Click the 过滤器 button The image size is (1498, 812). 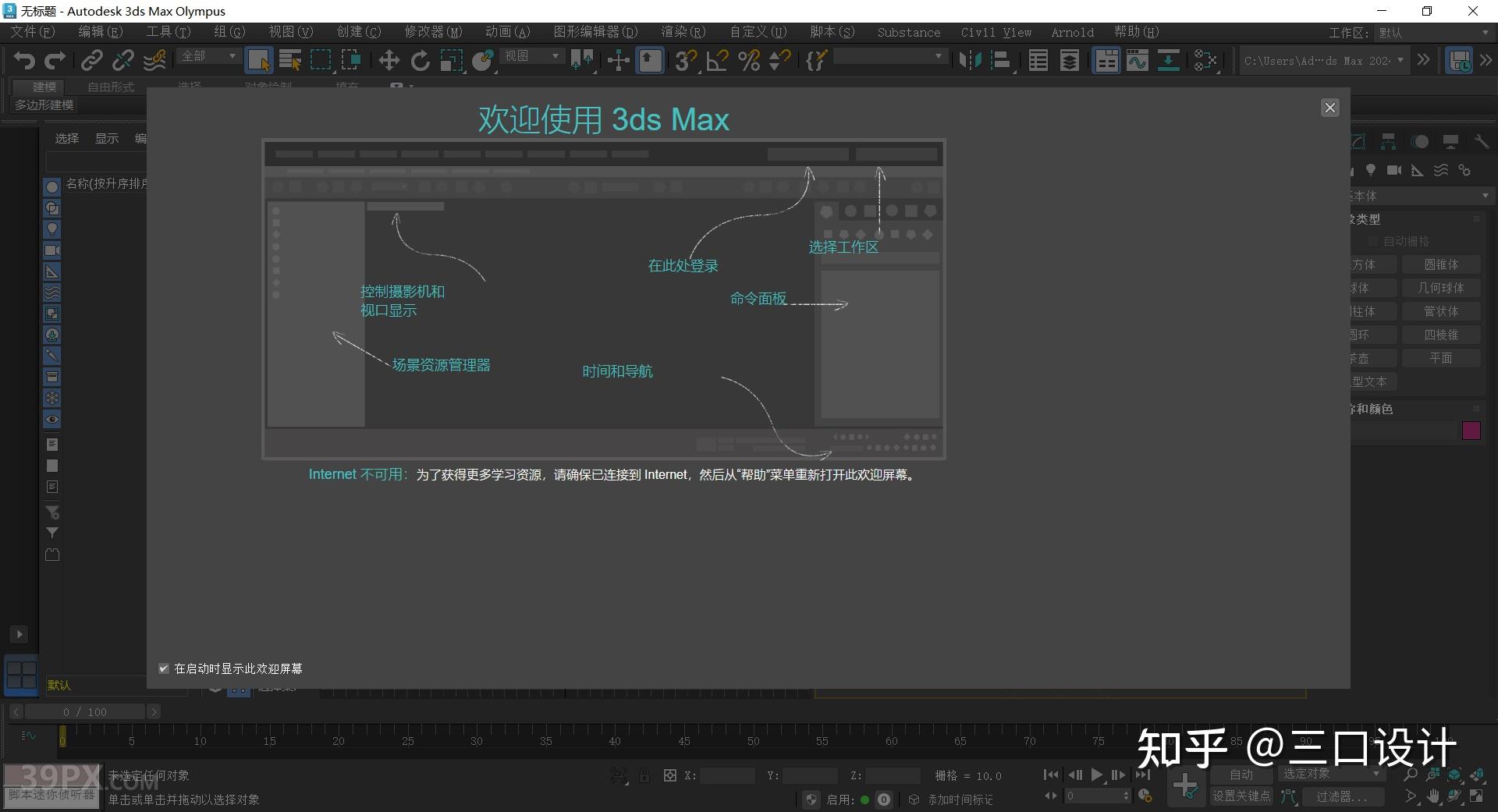point(1342,796)
